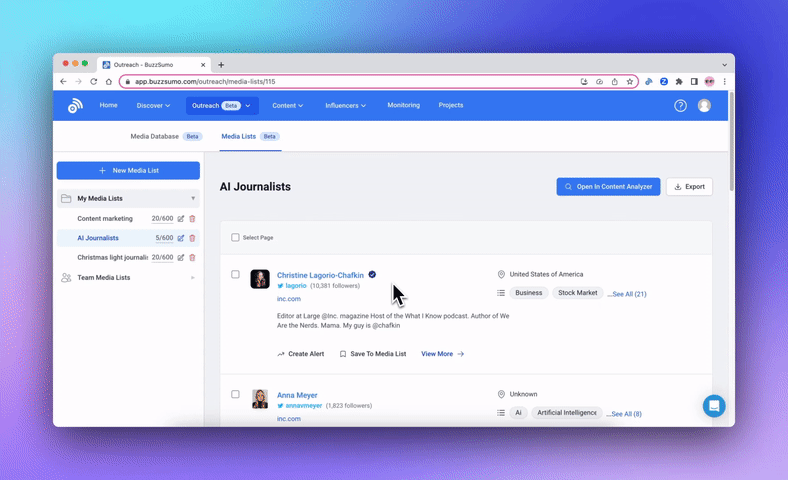Collapse the My Media Lists section
This screenshot has width=788, height=480.
[193, 198]
